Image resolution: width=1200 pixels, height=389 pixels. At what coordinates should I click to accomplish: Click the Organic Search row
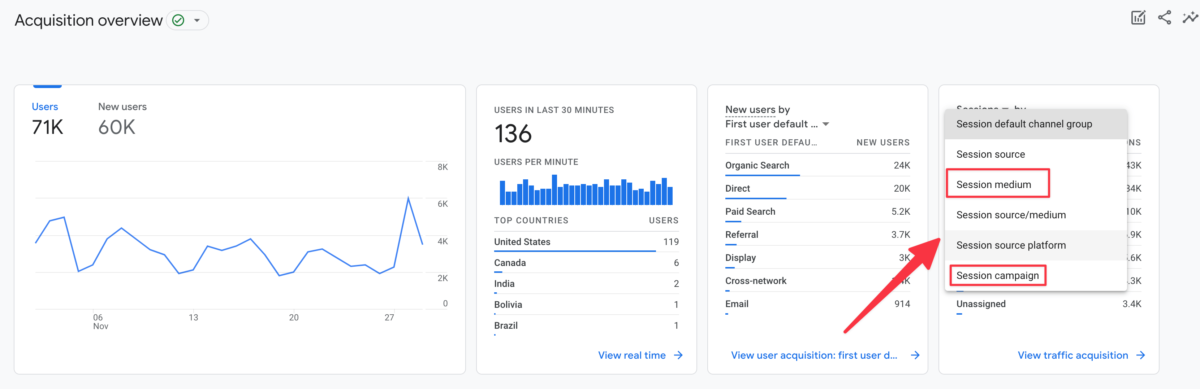[x=817, y=167]
